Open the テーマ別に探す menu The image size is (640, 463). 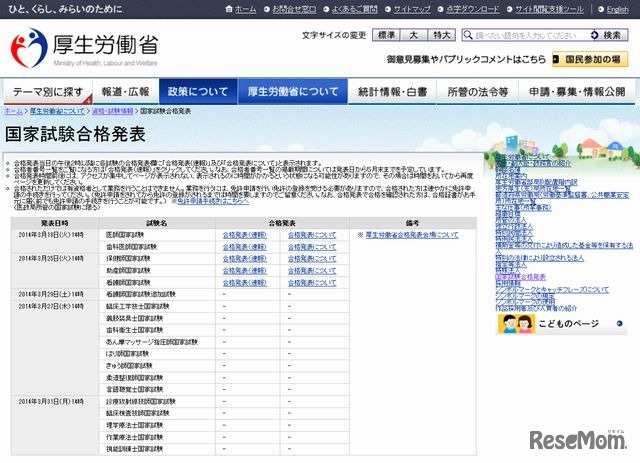[x=48, y=92]
